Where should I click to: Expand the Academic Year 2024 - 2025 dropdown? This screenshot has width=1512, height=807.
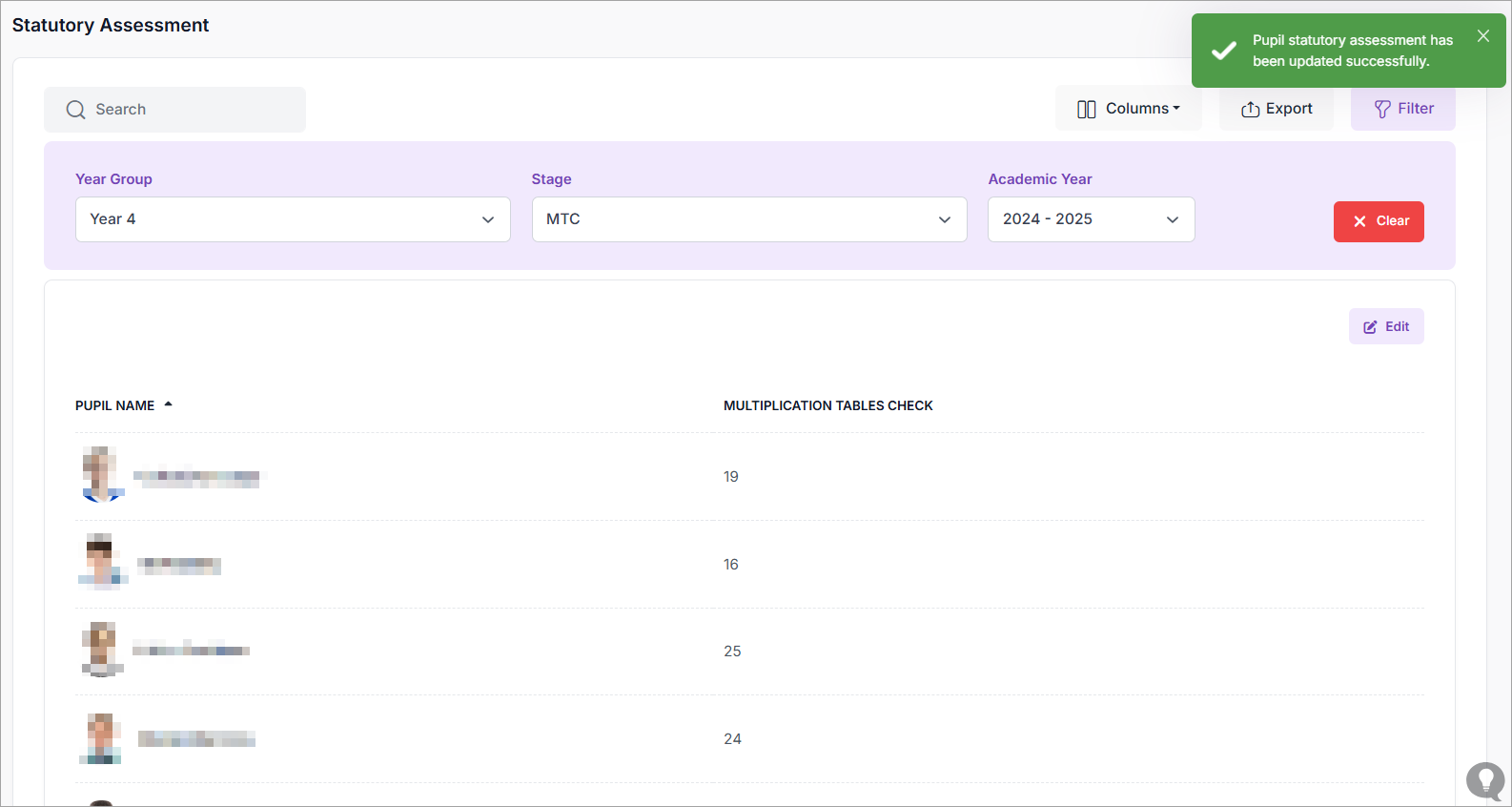point(1091,219)
